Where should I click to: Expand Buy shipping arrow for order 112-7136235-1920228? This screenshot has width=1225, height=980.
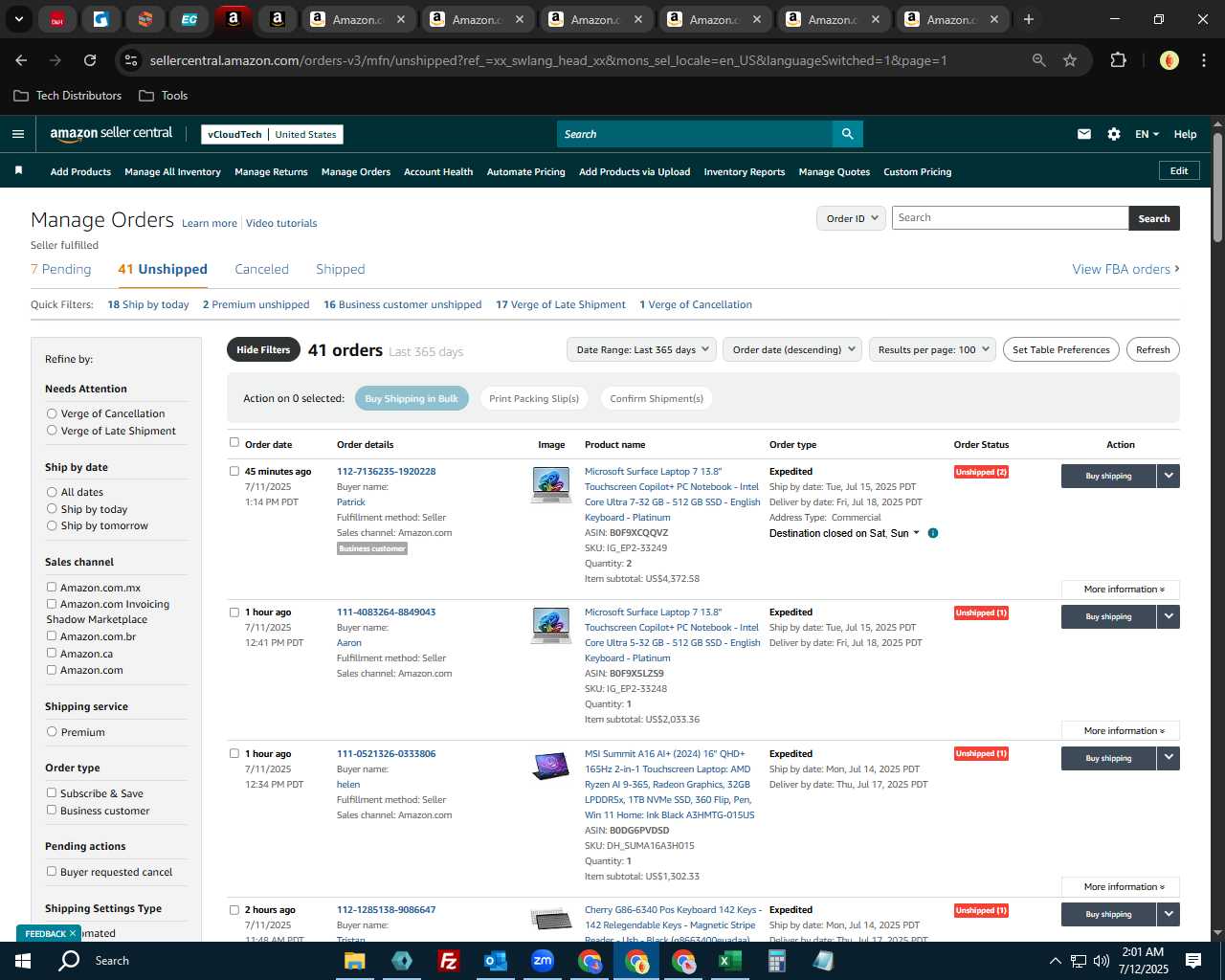pyautogui.click(x=1169, y=476)
